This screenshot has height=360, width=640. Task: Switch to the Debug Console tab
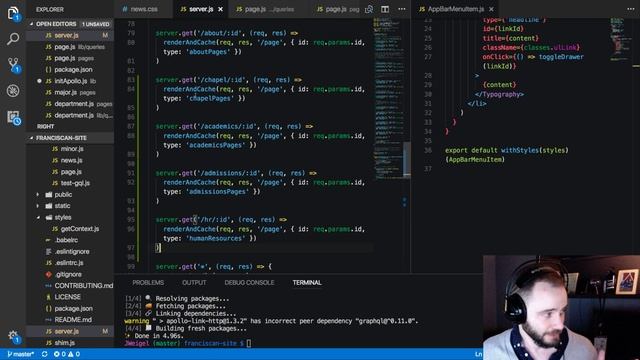tap(249, 282)
